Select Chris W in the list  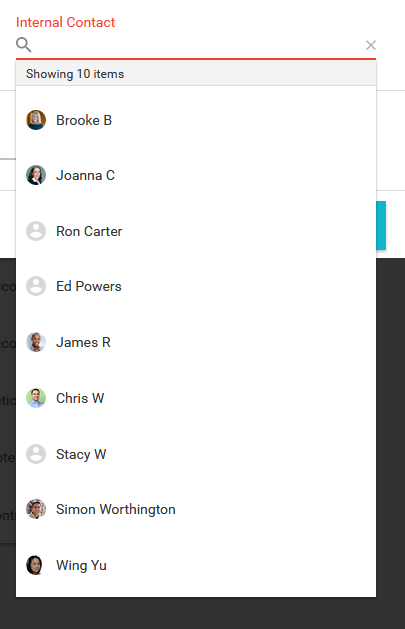(196, 398)
